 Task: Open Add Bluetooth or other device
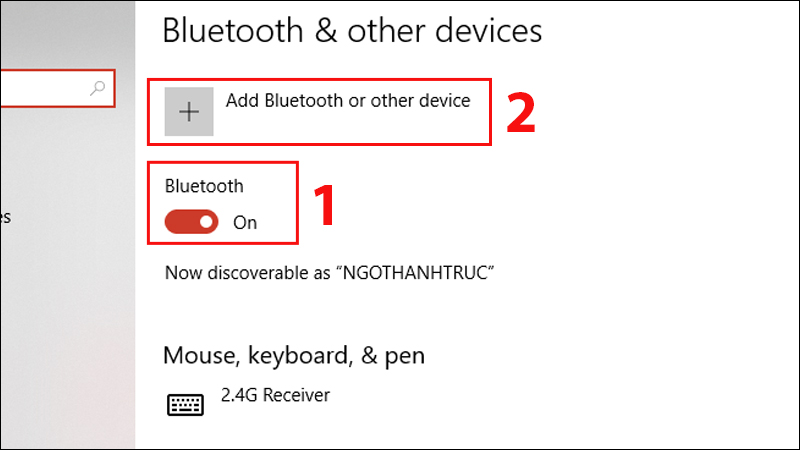point(319,112)
